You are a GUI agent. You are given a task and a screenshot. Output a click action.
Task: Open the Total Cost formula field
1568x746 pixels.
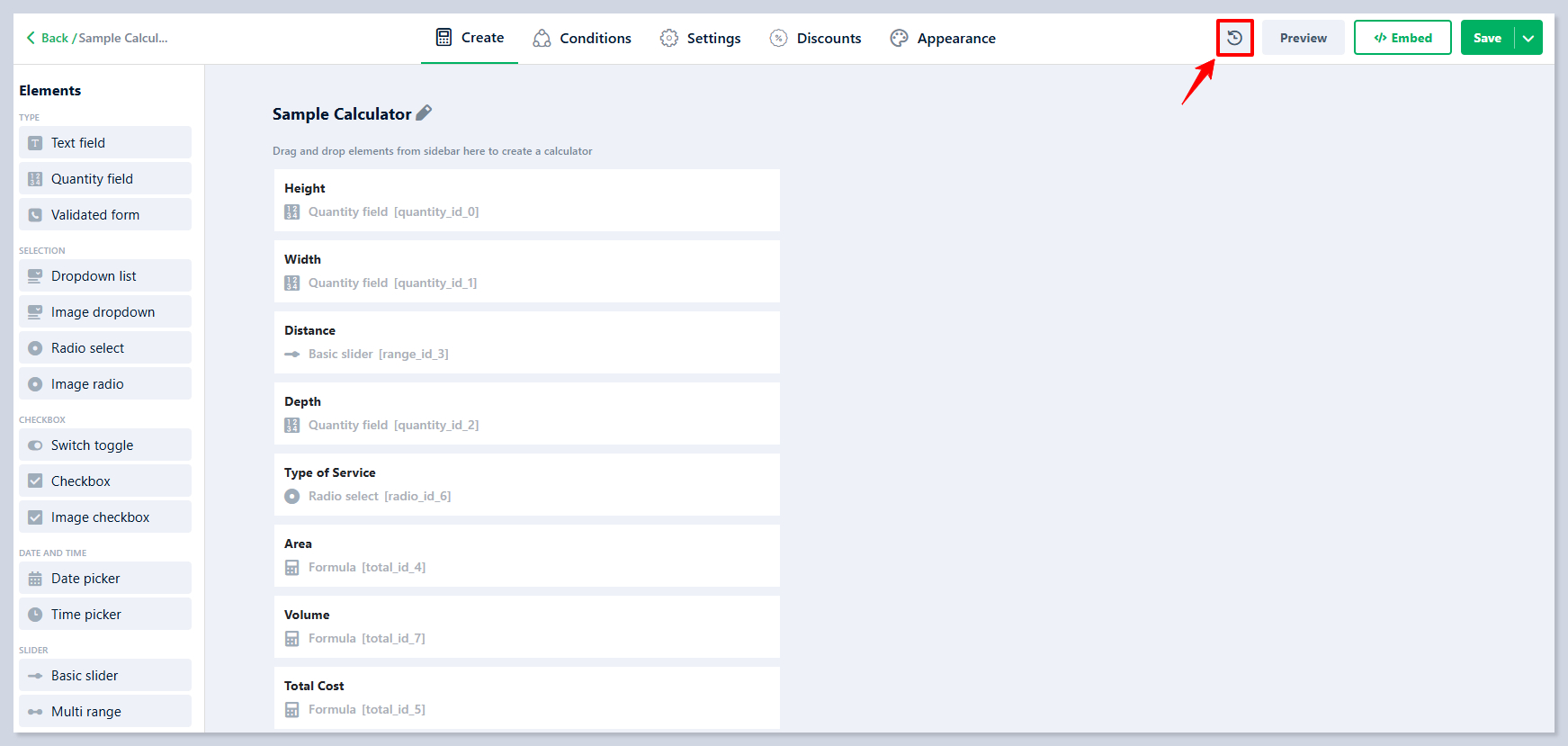coord(526,697)
